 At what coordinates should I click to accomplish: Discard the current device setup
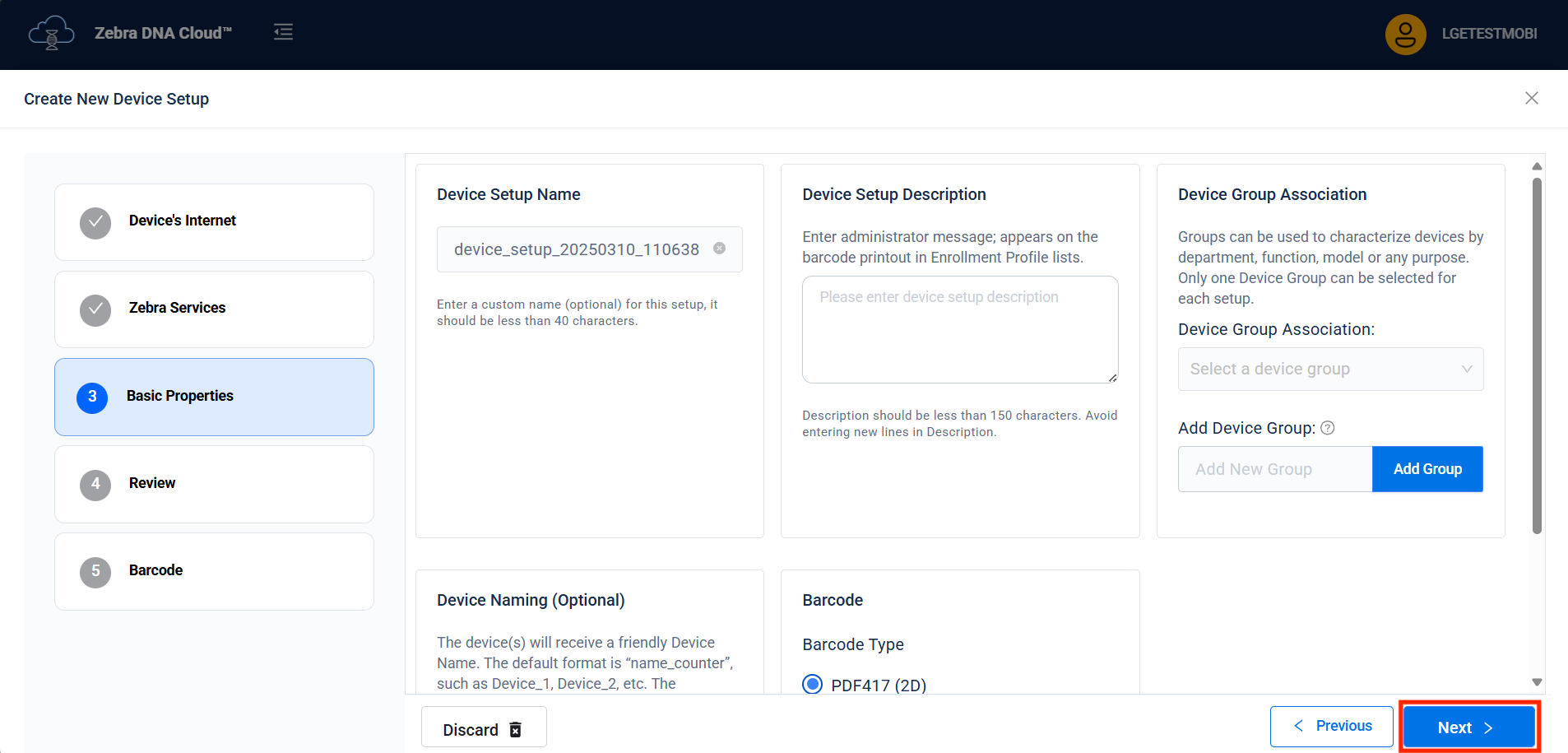point(483,729)
